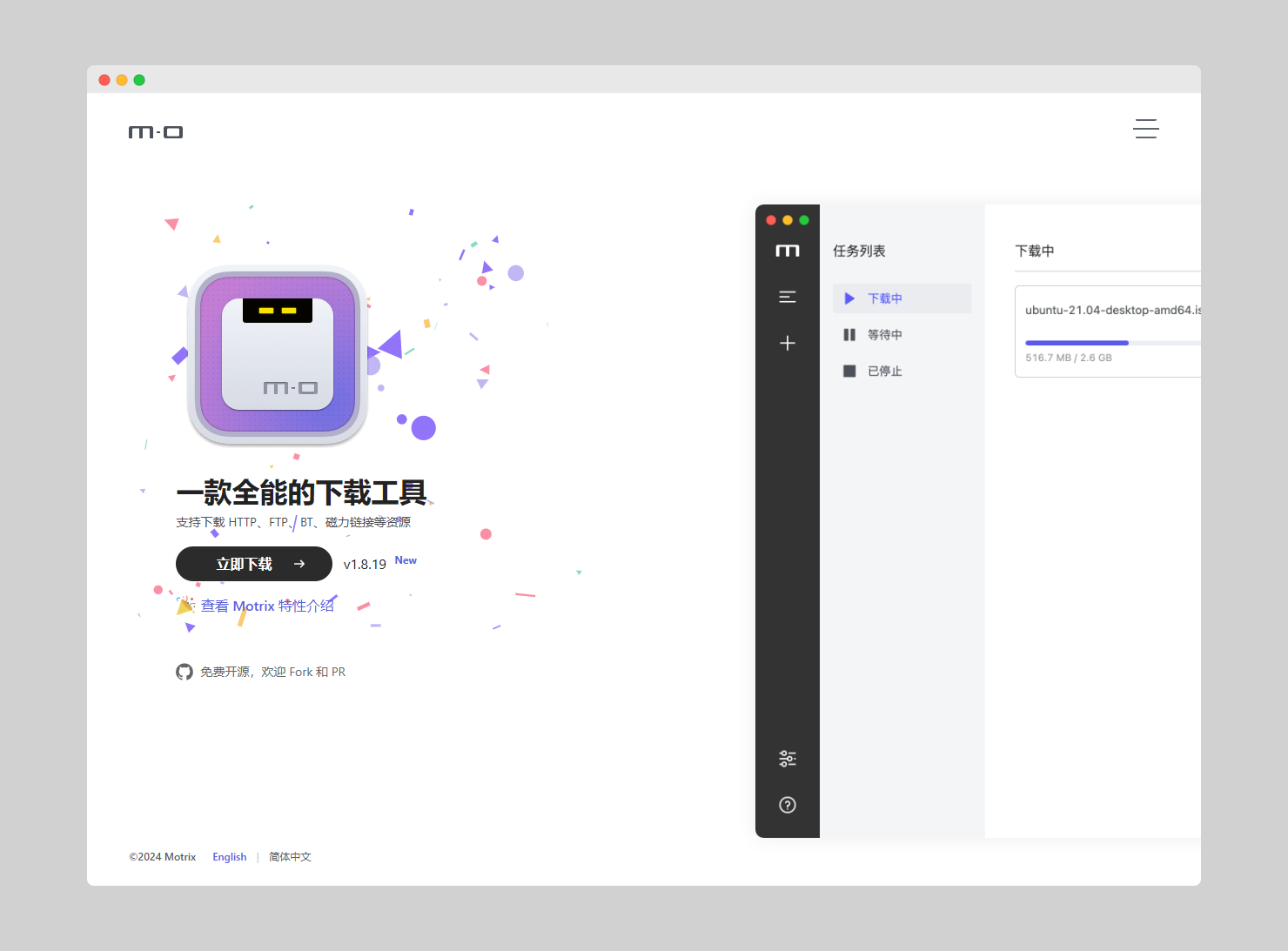
Task: Click the 免费开源 Fork 和 PR link
Action: 272,672
